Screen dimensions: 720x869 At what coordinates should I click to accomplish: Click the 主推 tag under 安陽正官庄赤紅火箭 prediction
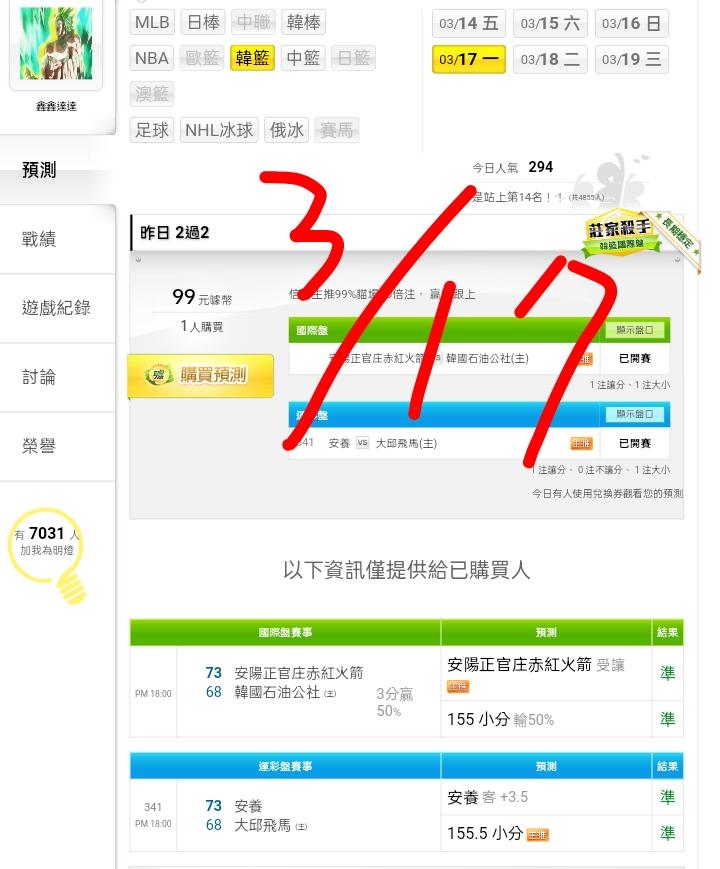458,687
